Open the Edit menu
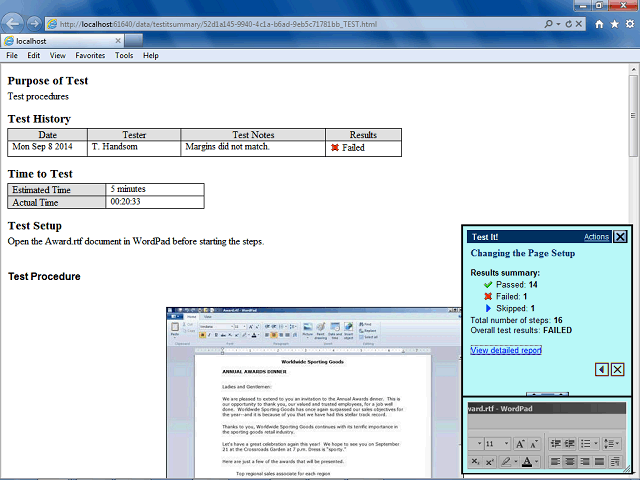 point(33,56)
